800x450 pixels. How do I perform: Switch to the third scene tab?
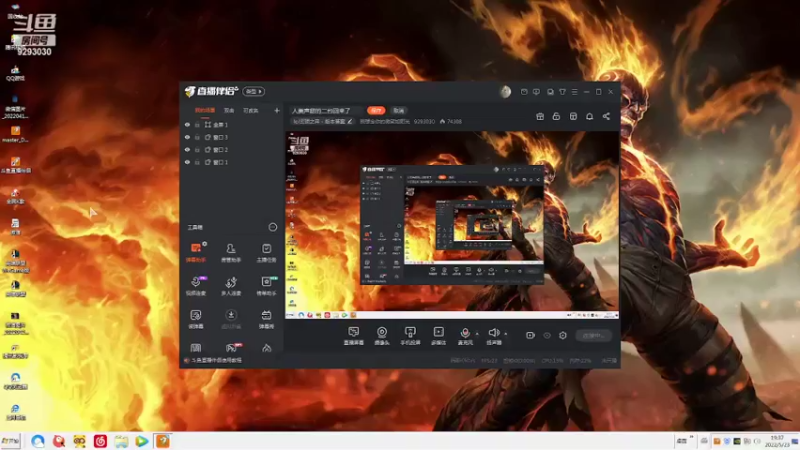[x=251, y=110]
